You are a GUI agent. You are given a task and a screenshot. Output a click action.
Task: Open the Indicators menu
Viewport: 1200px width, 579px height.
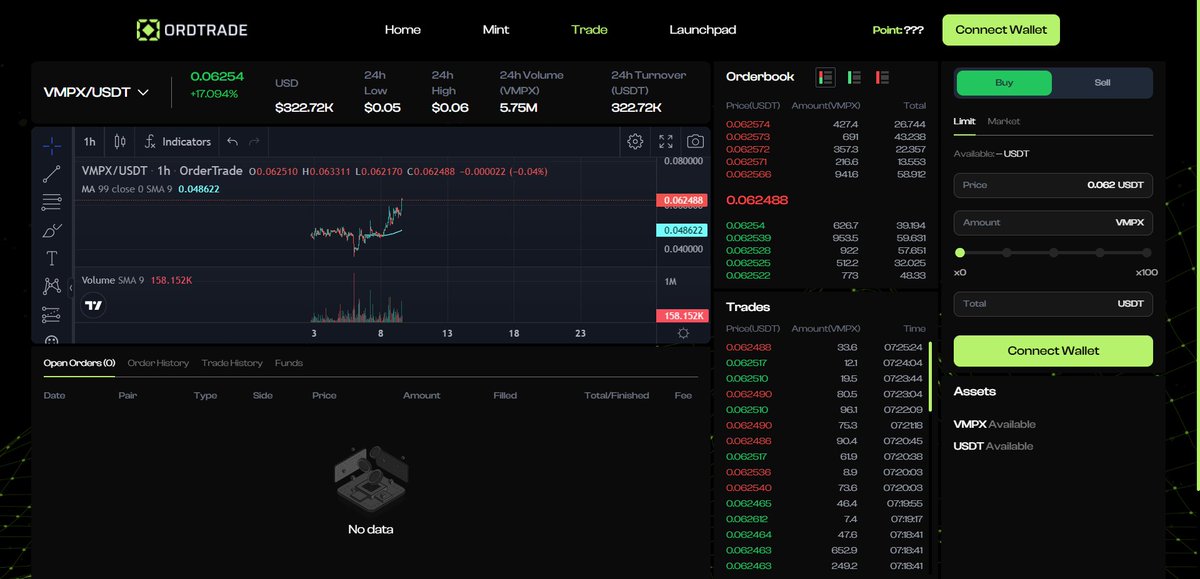click(x=178, y=142)
